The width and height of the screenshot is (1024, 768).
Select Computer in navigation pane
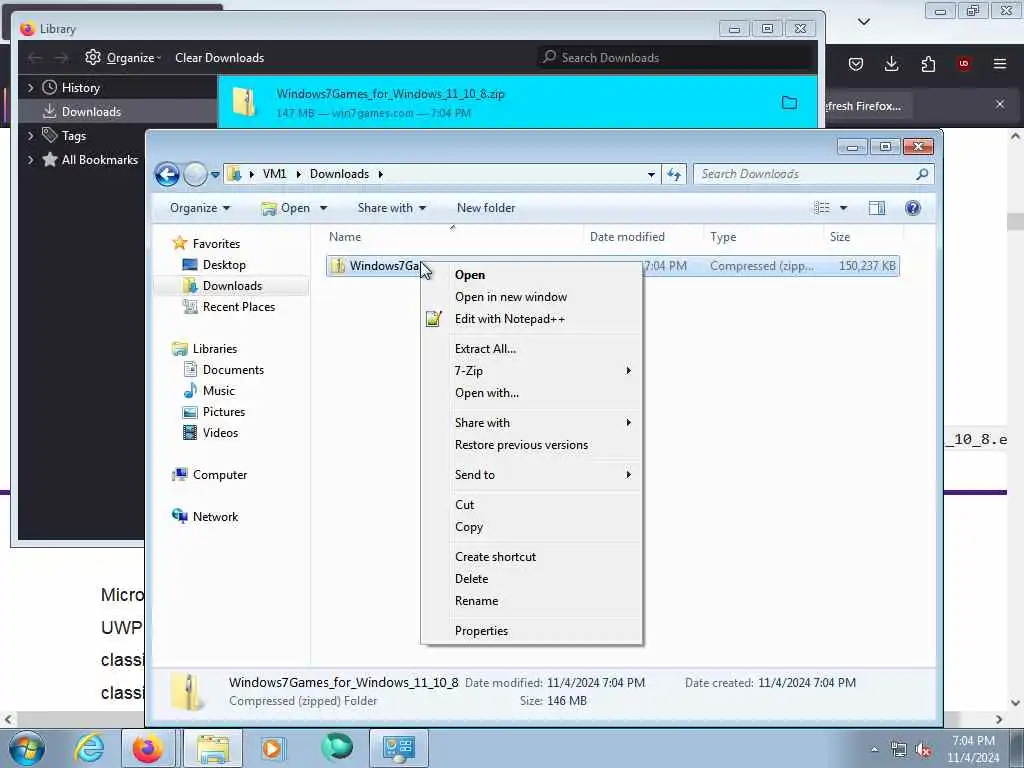tap(210, 475)
